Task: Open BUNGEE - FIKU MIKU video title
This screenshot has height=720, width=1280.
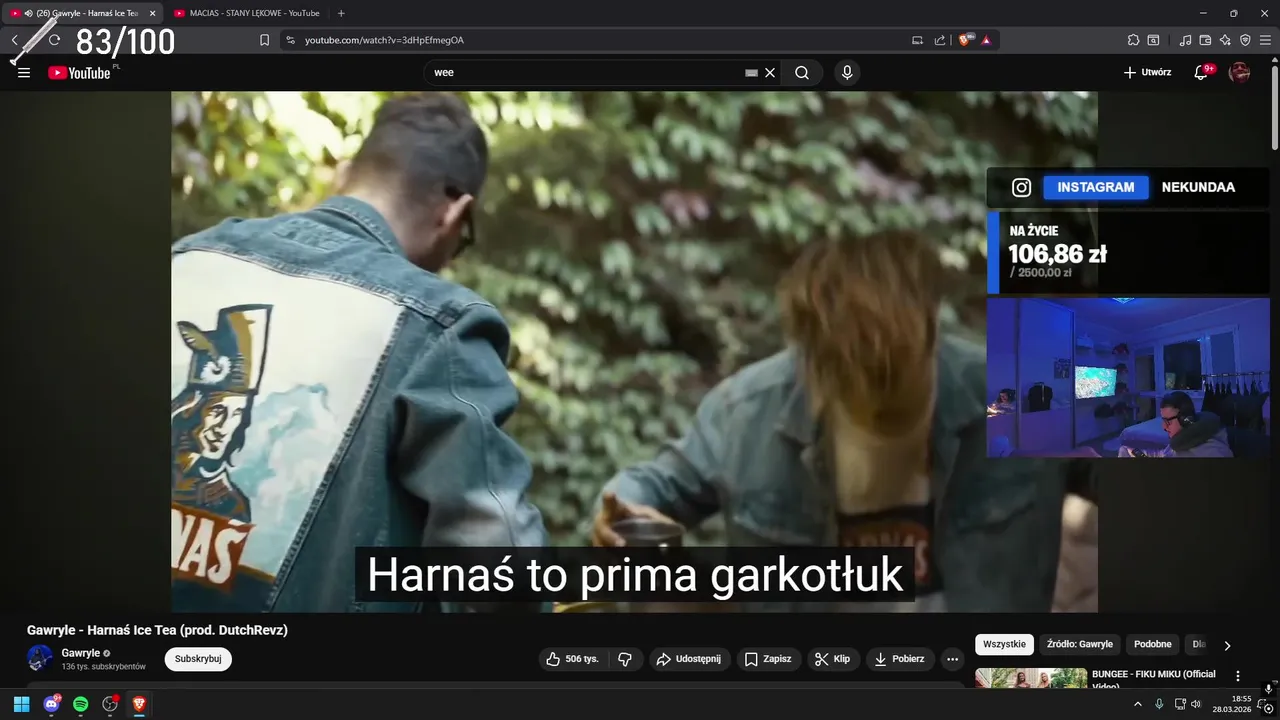Action: 1153,678
